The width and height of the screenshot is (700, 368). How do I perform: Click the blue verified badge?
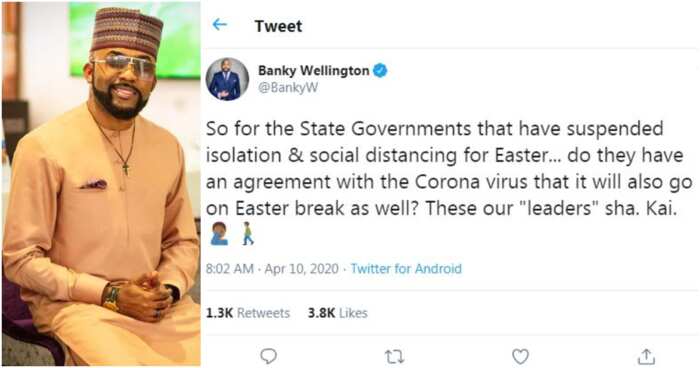coord(380,71)
